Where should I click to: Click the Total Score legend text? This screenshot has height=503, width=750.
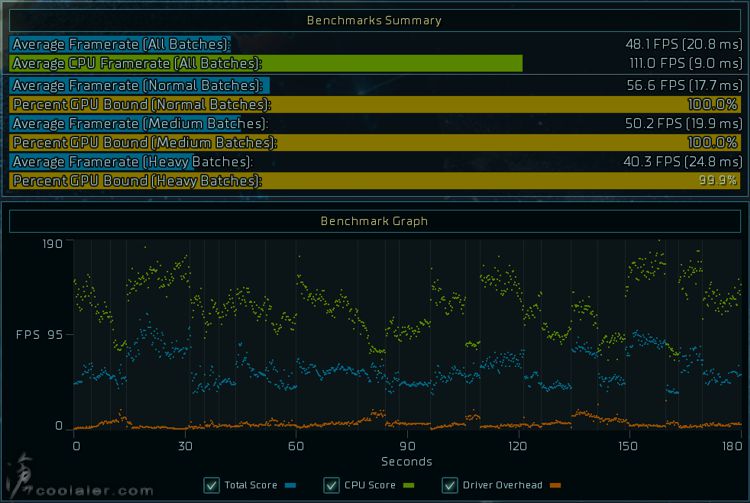pos(251,485)
